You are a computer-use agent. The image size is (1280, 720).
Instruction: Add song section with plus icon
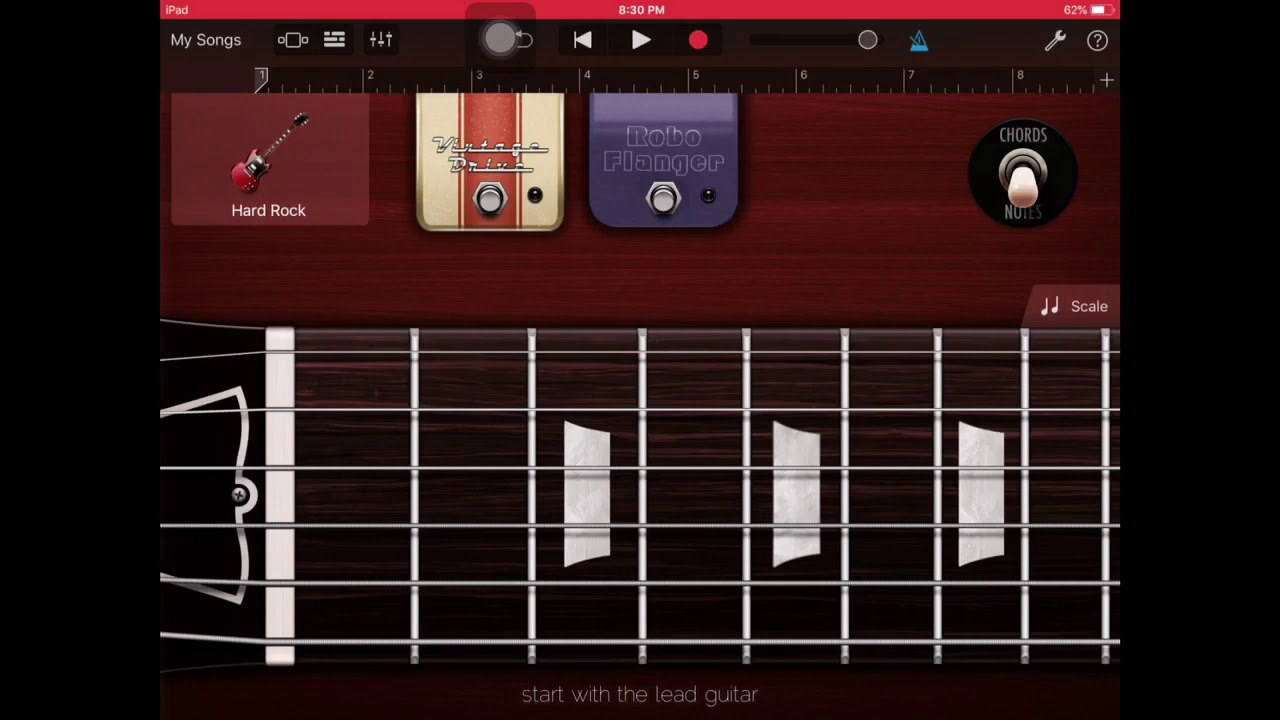coord(1106,79)
